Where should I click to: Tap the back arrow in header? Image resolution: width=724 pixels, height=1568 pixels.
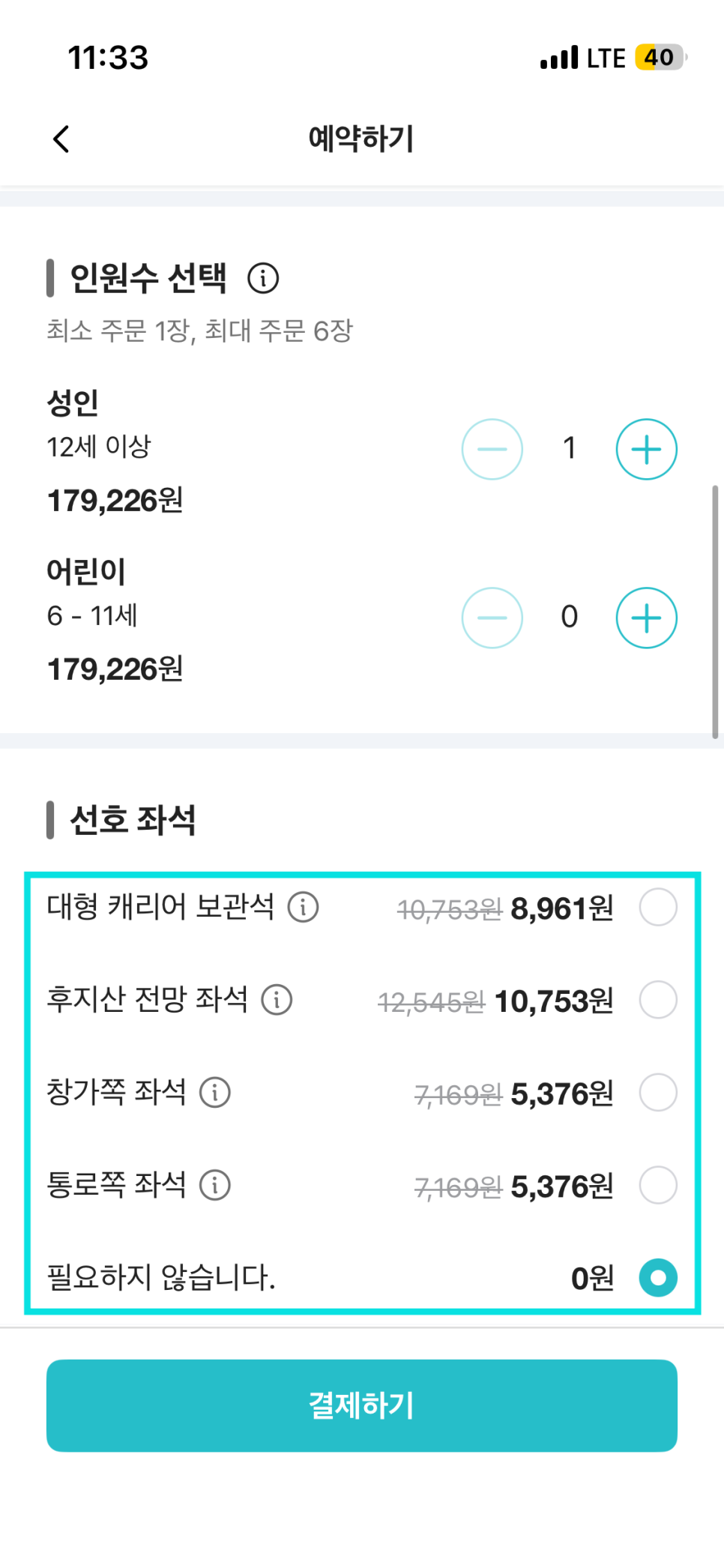[61, 139]
